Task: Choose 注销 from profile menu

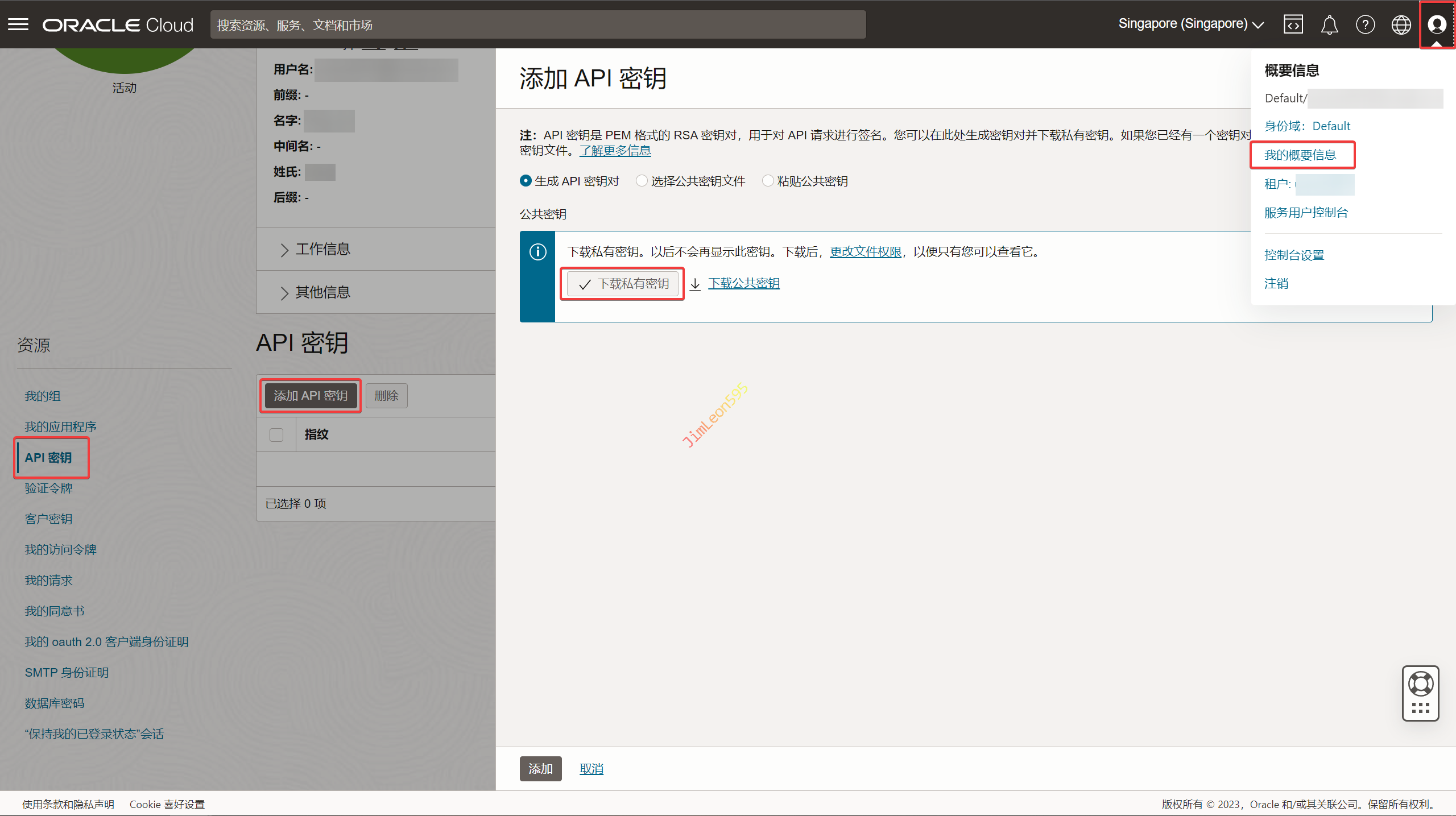Action: pos(1276,284)
